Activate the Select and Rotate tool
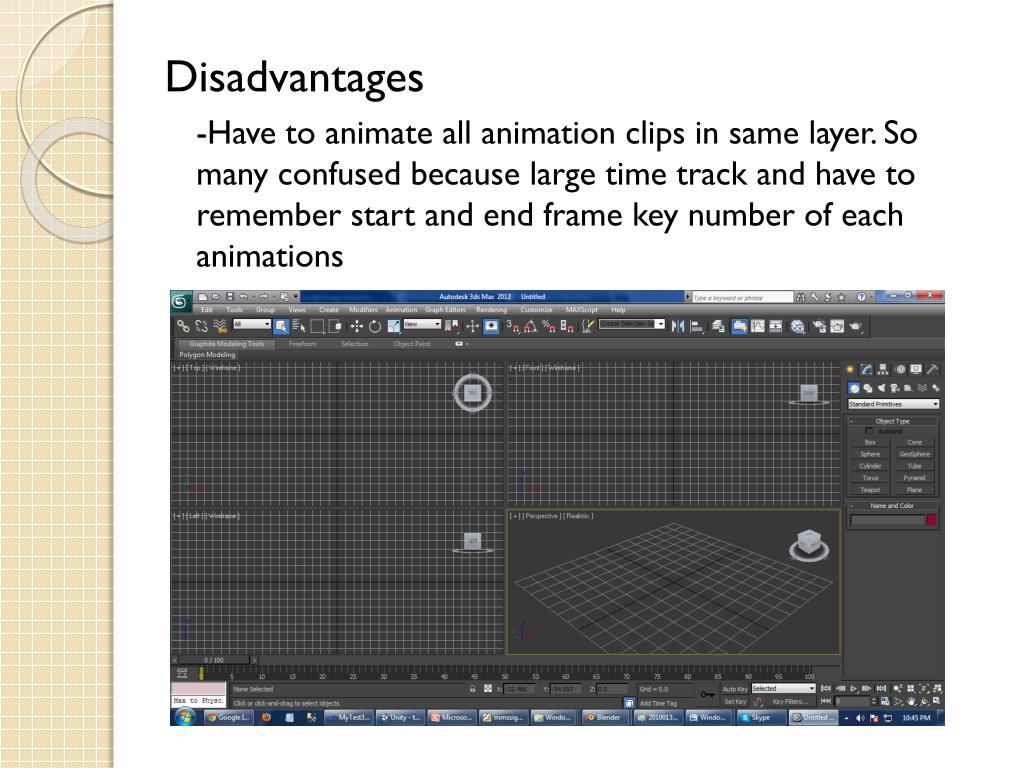Image resolution: width=1024 pixels, height=768 pixels. click(x=375, y=325)
